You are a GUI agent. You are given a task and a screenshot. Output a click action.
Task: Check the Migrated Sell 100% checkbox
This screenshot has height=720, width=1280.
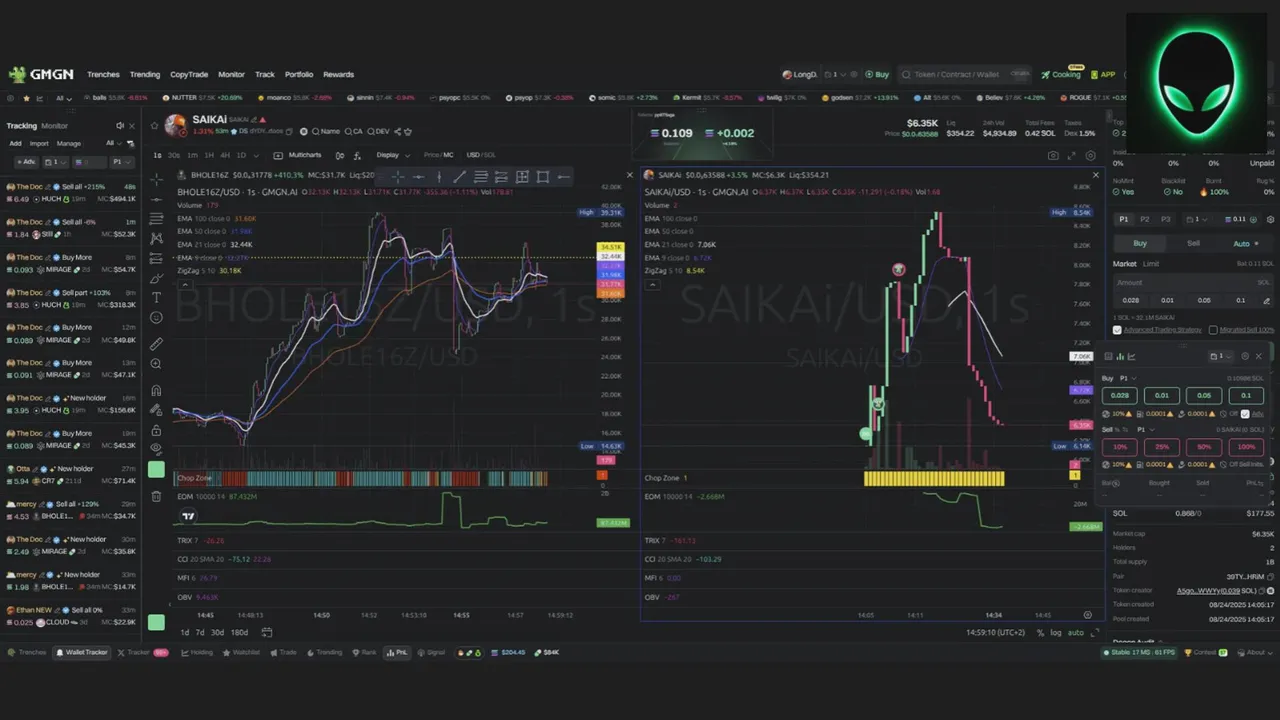point(1213,329)
